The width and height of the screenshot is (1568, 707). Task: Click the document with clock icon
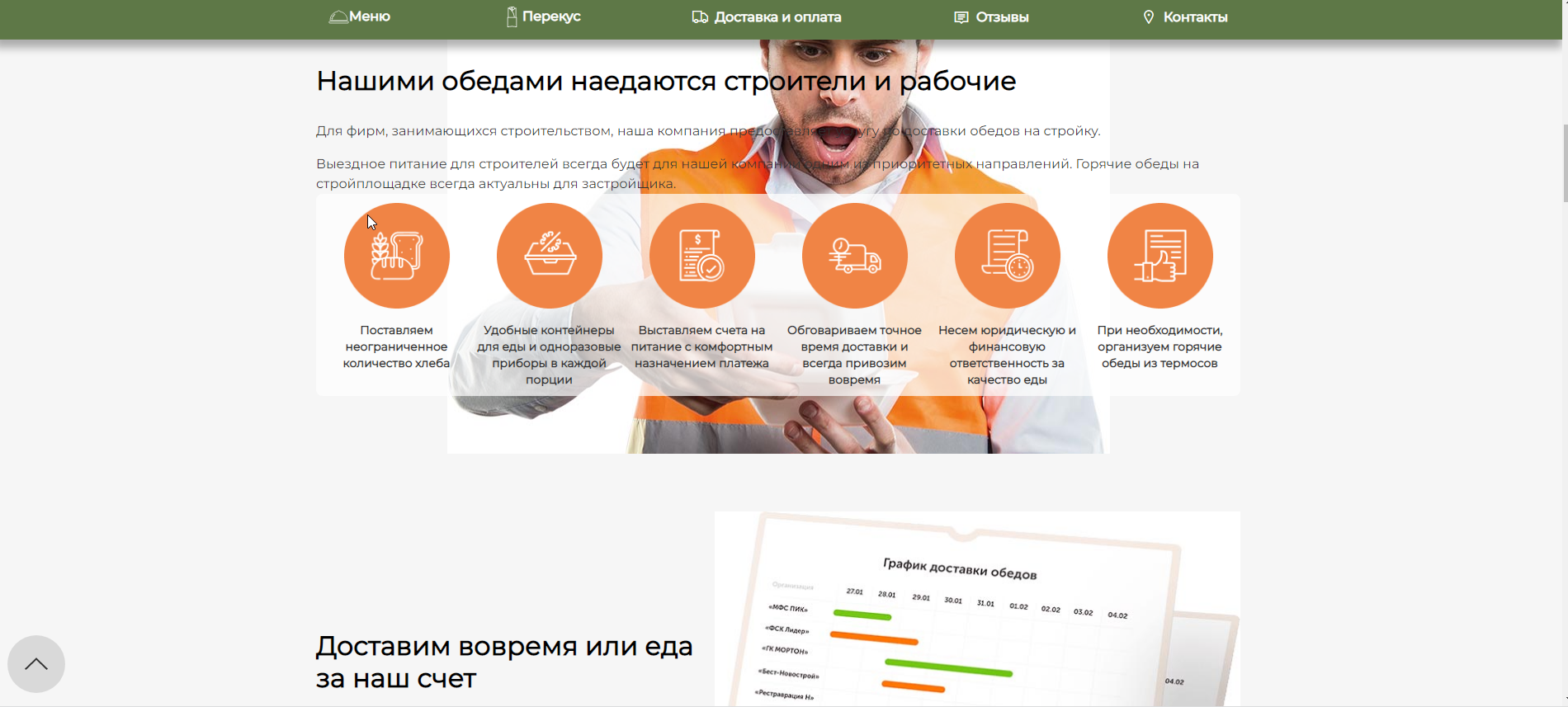click(1007, 256)
